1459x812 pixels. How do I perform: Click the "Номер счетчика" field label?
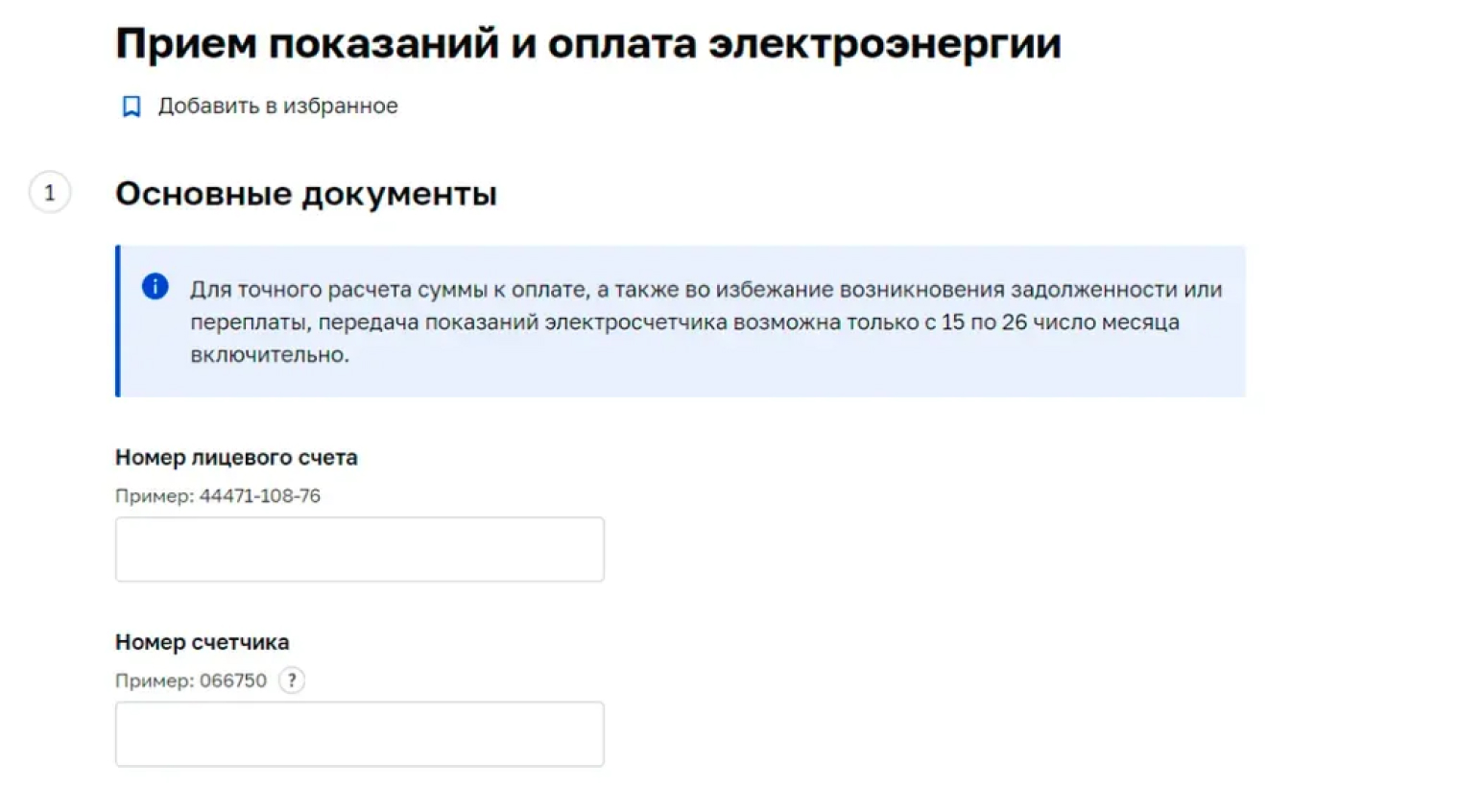click(202, 642)
